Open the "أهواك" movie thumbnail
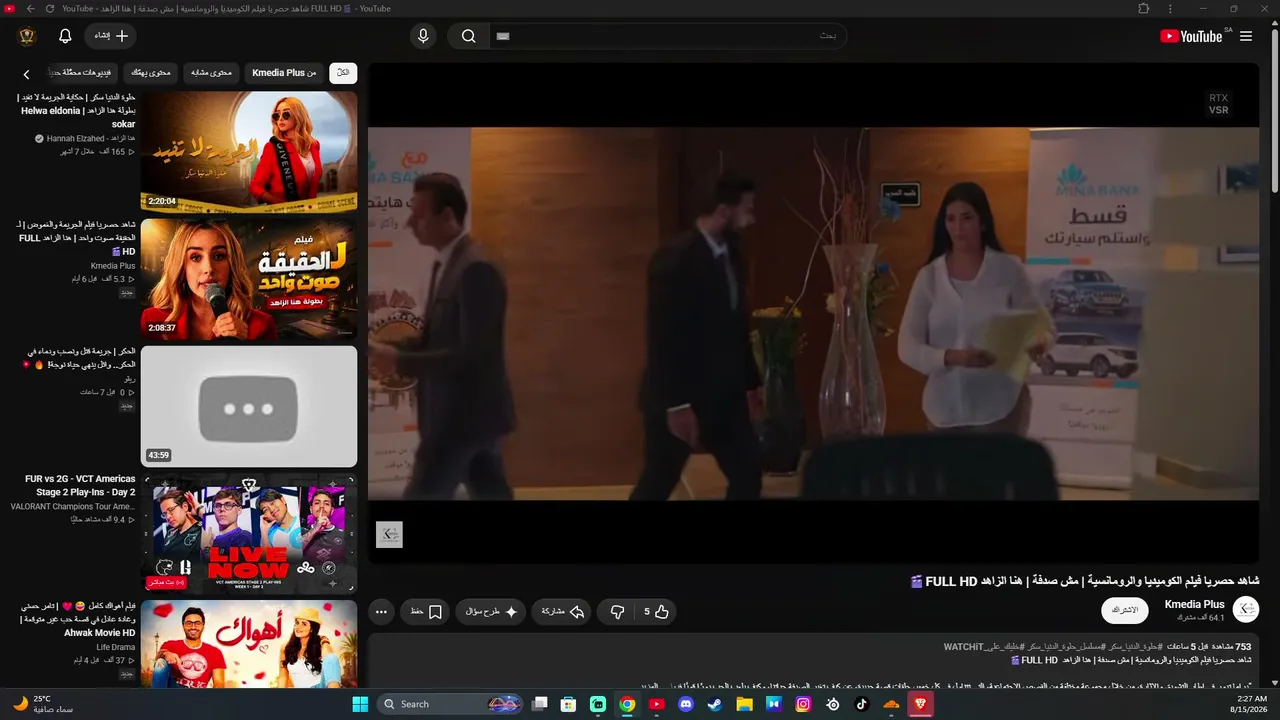Image resolution: width=1280 pixels, height=720 pixels. pyautogui.click(x=249, y=644)
